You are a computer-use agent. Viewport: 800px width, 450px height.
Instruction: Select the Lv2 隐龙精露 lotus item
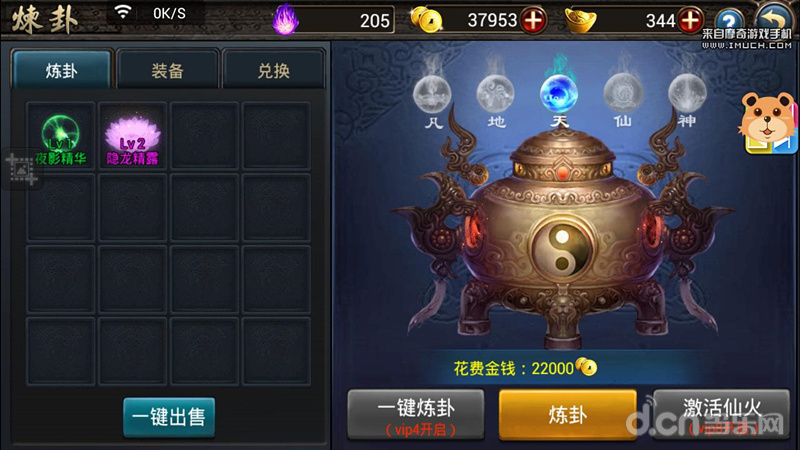(x=133, y=137)
